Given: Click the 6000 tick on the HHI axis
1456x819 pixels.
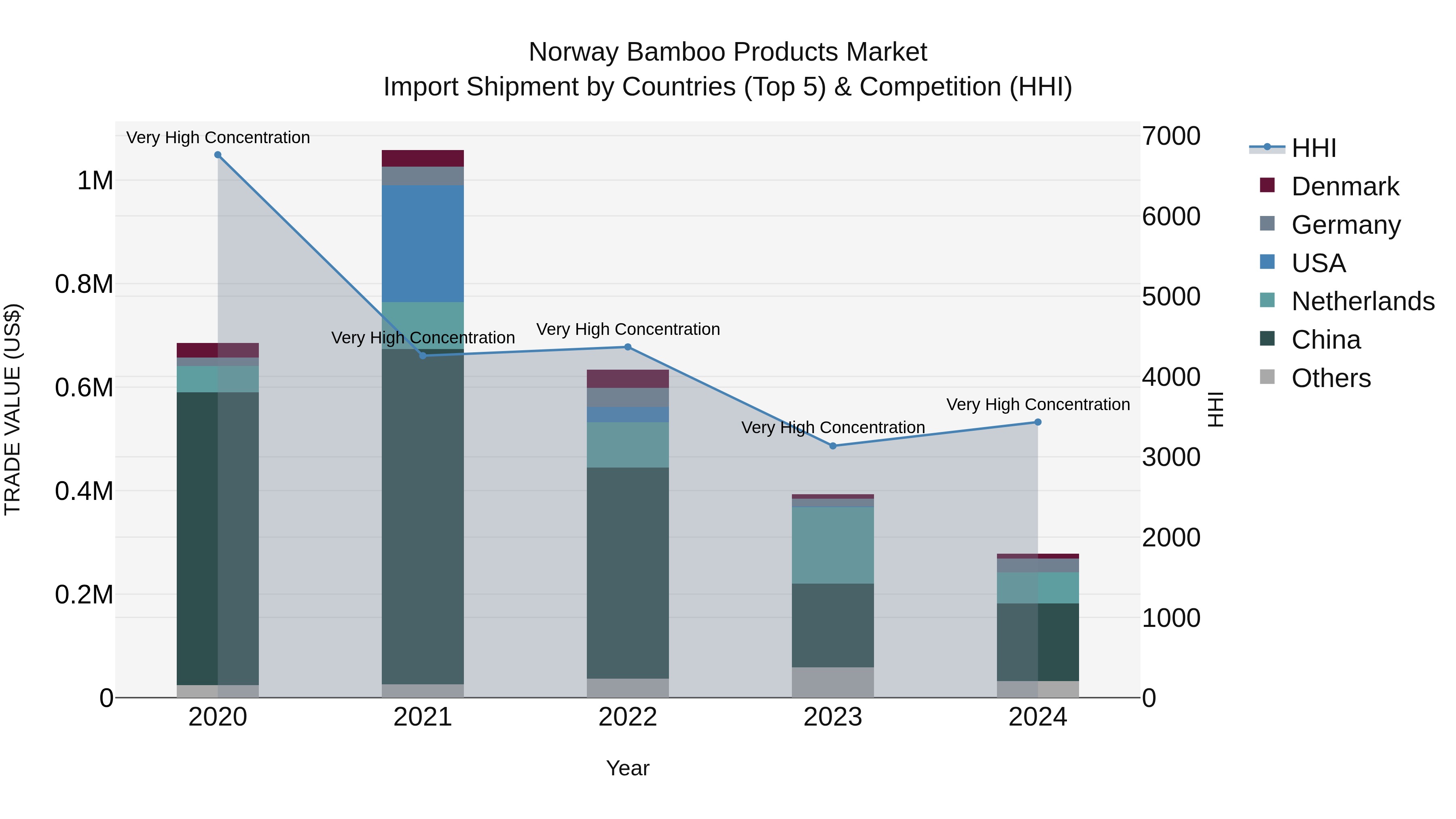Looking at the screenshot, I should [x=1171, y=216].
